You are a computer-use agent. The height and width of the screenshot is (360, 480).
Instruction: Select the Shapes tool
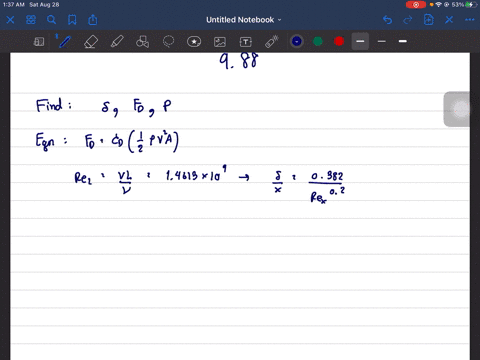click(142, 42)
